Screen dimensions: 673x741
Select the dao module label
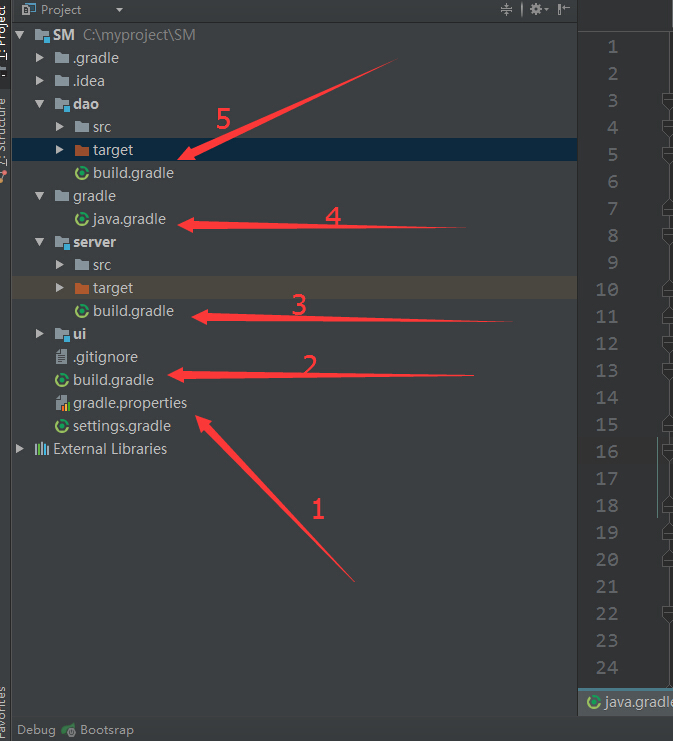point(86,104)
